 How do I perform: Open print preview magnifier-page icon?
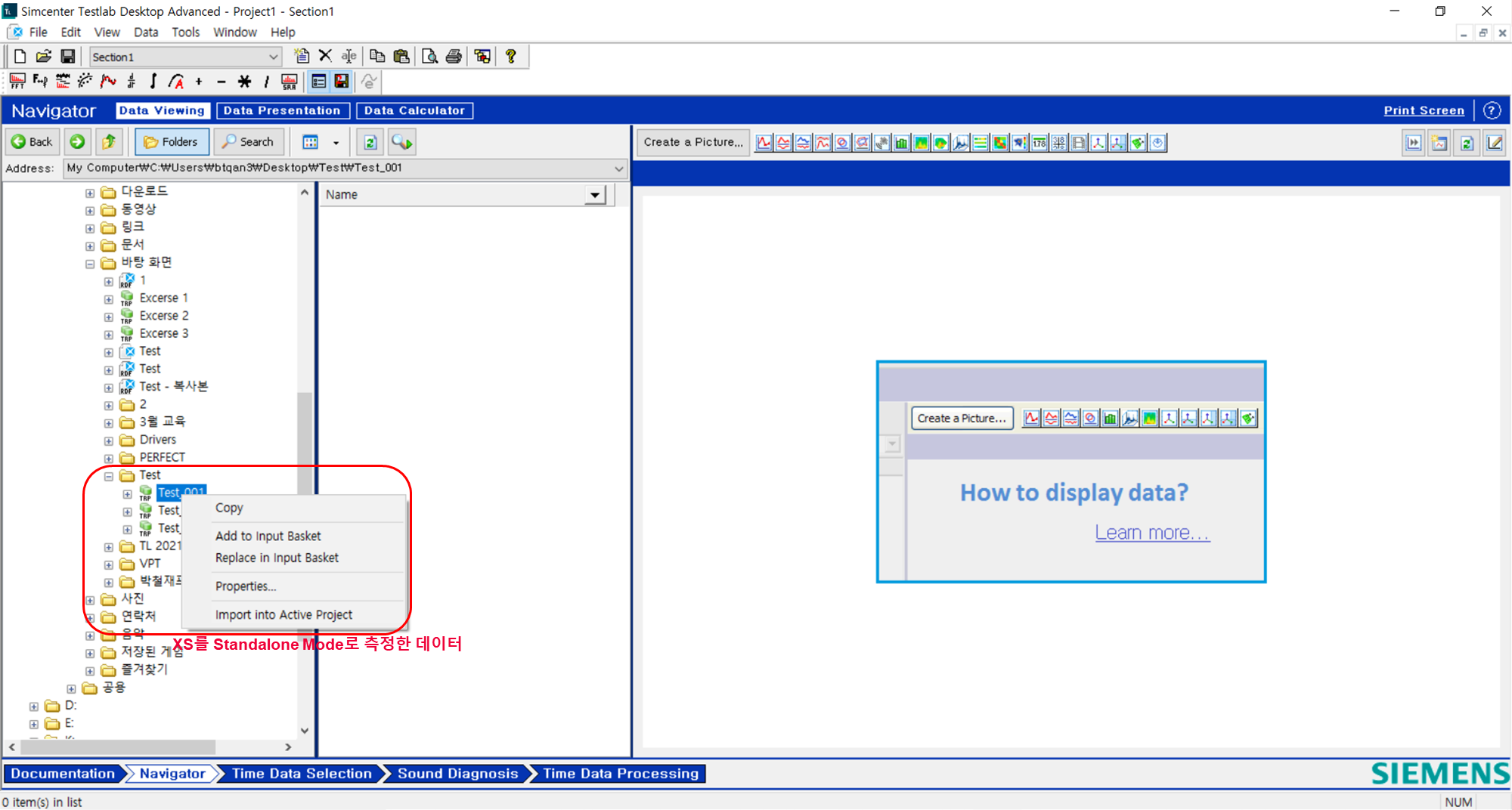tap(429, 57)
